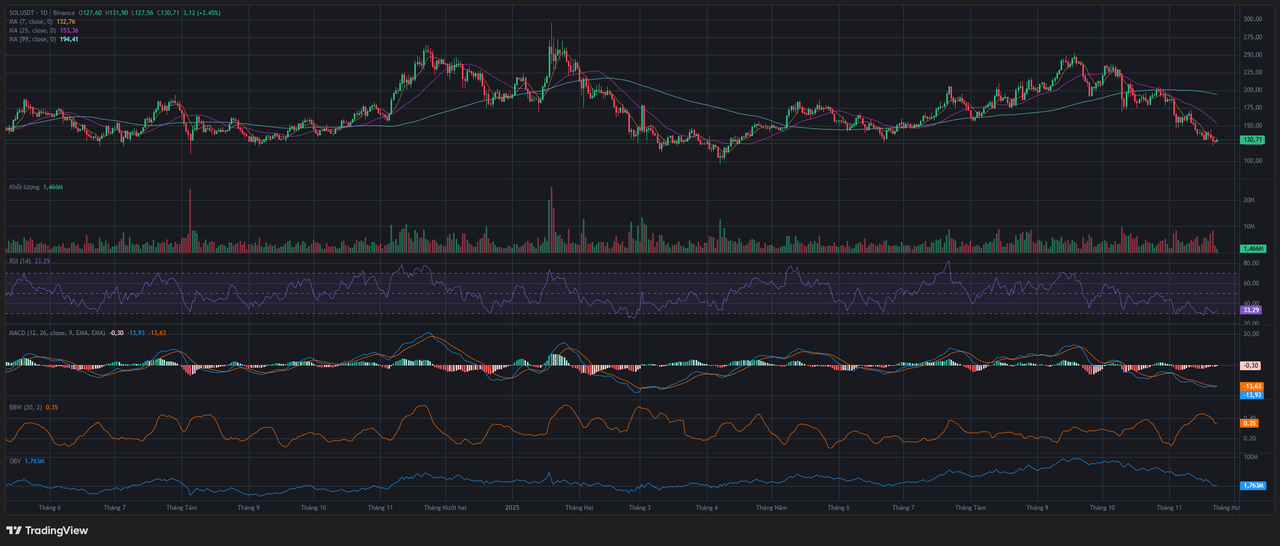This screenshot has width=1280, height=546.
Task: Click the change value 3,12 (+2.45%)
Action: tap(202, 13)
